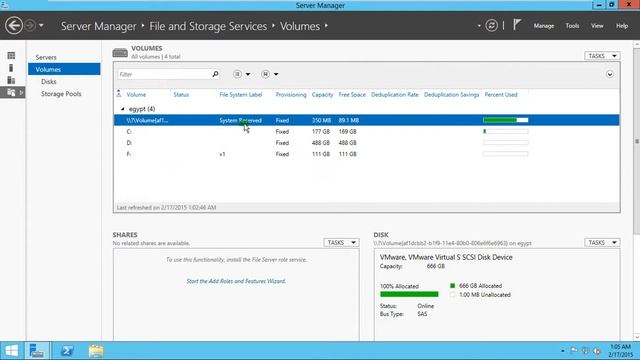Select the C: volume row
This screenshot has height=360, width=640.
pos(366,132)
